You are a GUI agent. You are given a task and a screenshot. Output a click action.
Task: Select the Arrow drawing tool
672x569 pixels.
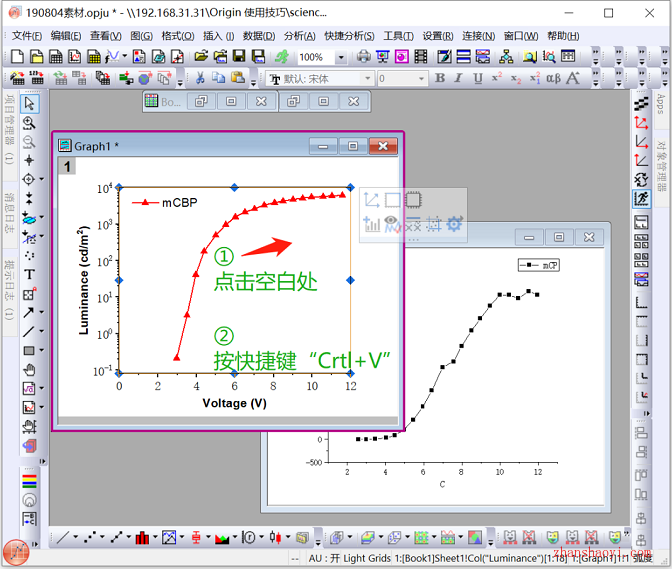pos(29,312)
